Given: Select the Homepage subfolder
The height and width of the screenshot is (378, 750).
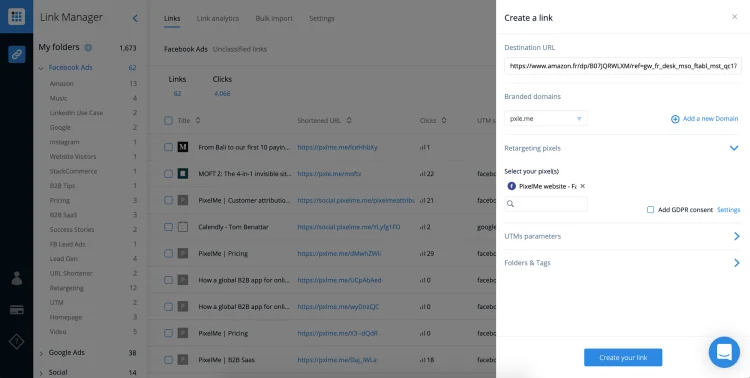Looking at the screenshot, I should click(66, 317).
